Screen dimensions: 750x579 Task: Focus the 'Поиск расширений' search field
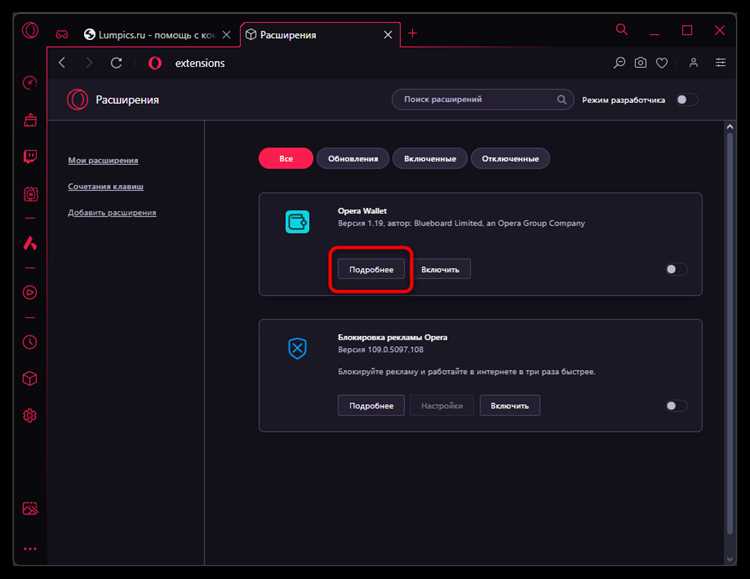(x=483, y=100)
